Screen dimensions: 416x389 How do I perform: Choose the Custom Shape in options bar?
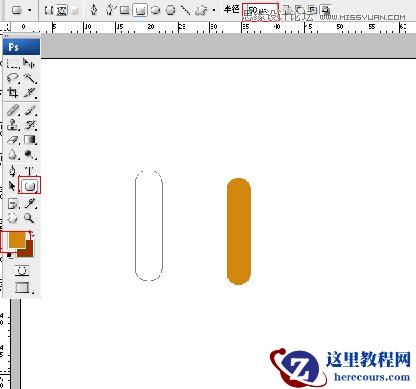point(201,10)
